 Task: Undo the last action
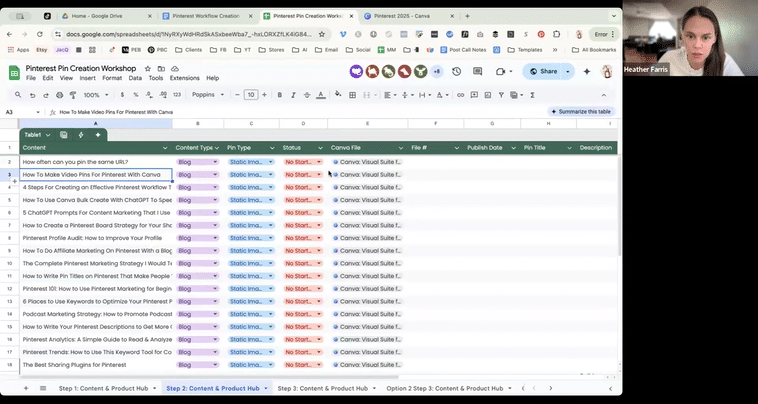[x=32, y=95]
